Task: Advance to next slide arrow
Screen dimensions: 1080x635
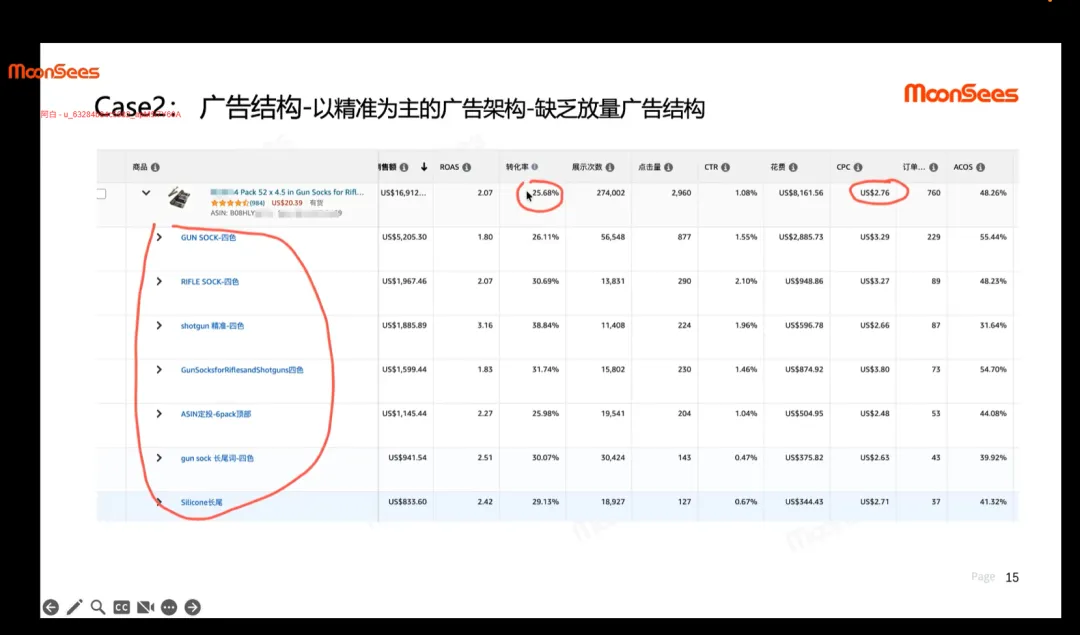Action: pos(193,607)
